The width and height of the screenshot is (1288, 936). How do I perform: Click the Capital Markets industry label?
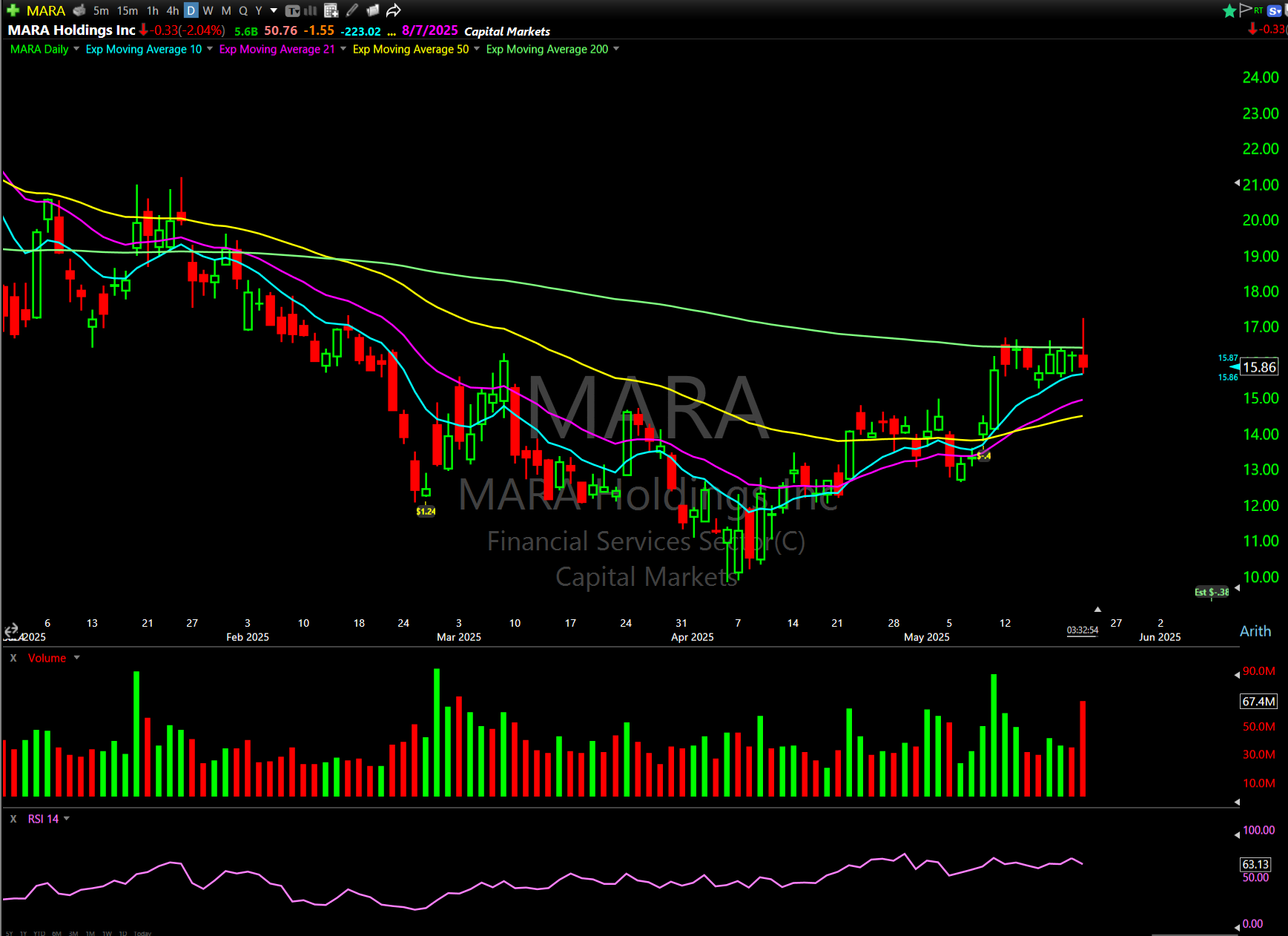point(507,31)
